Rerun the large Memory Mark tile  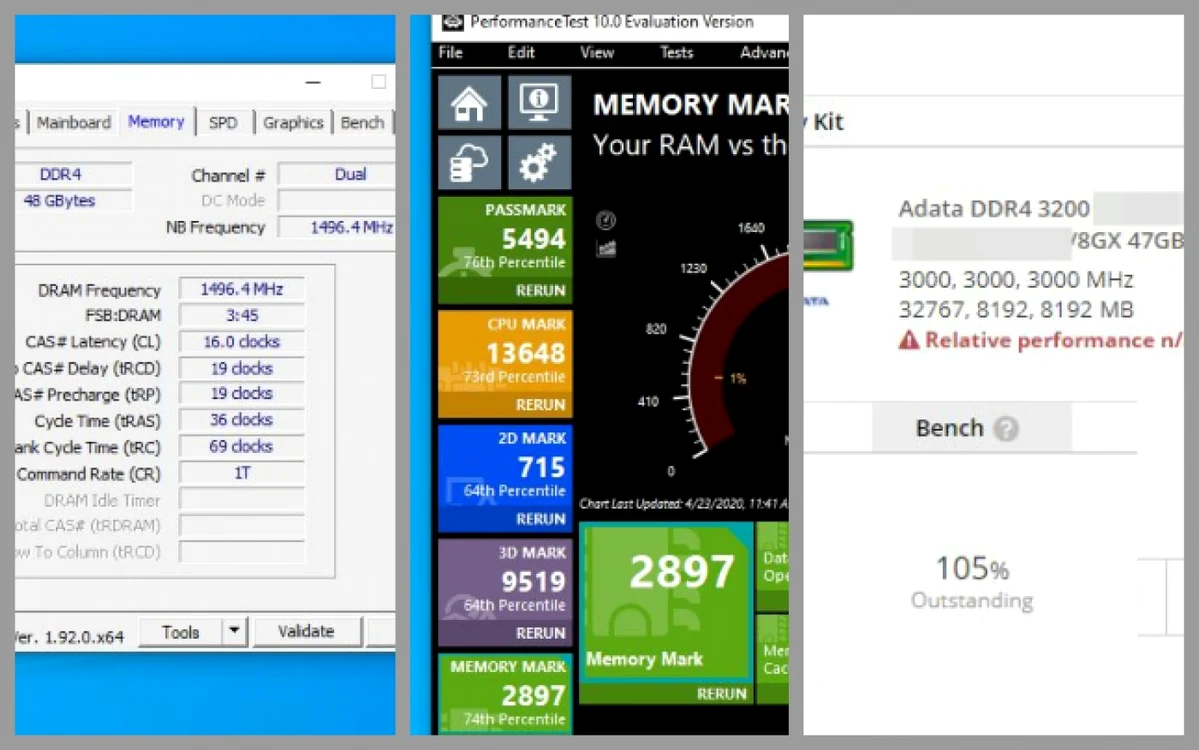[721, 693]
